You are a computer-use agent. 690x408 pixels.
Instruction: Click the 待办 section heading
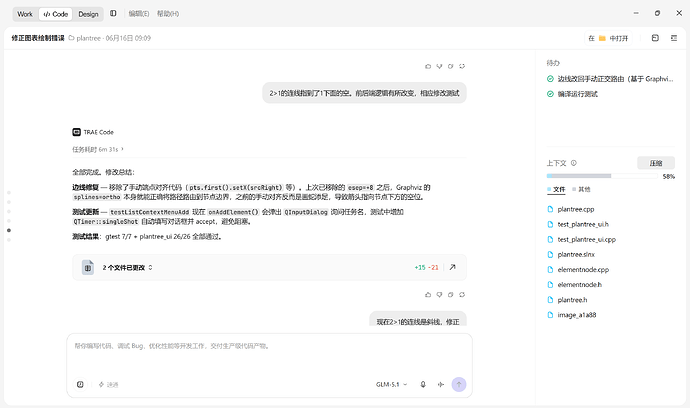tap(553, 63)
